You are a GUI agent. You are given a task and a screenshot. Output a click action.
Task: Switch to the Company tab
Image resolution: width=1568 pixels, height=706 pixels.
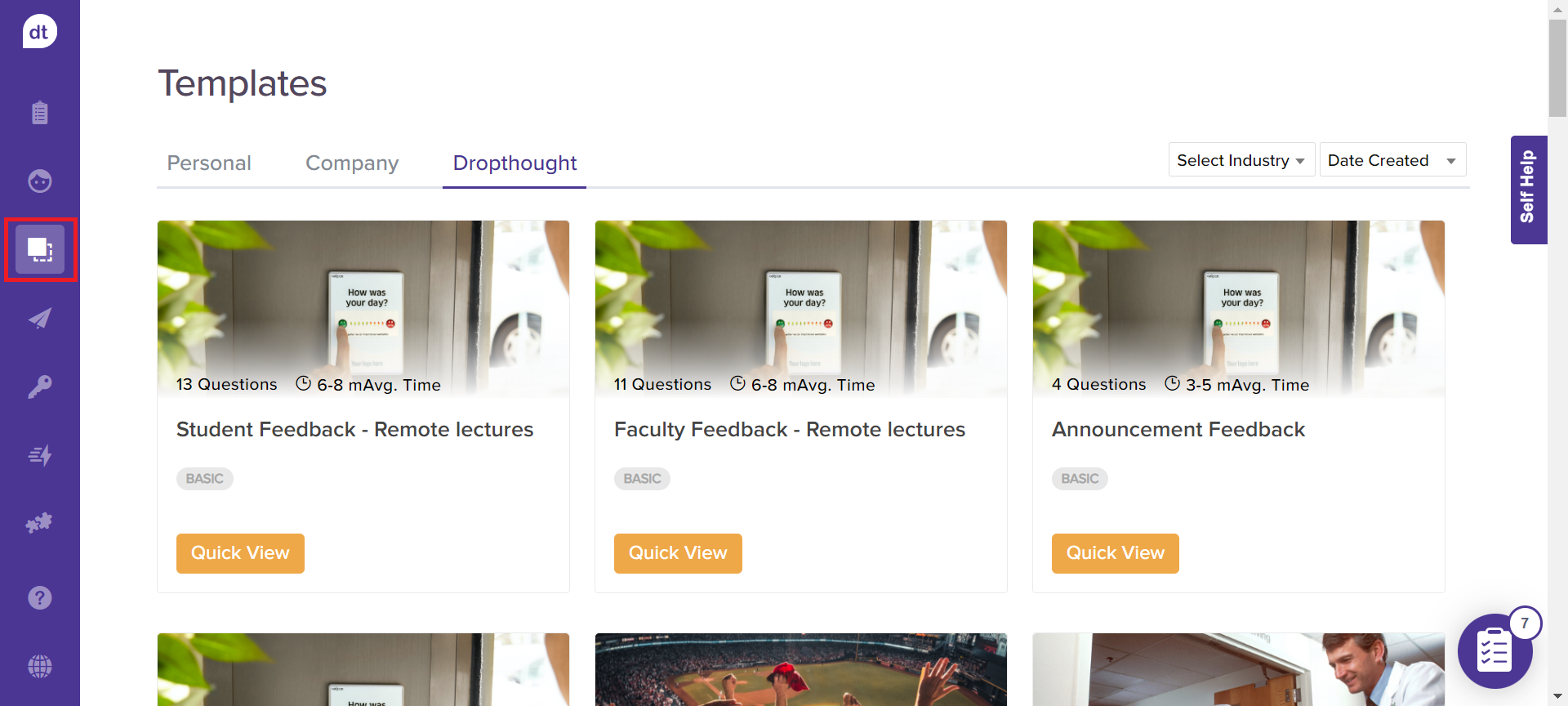(352, 163)
